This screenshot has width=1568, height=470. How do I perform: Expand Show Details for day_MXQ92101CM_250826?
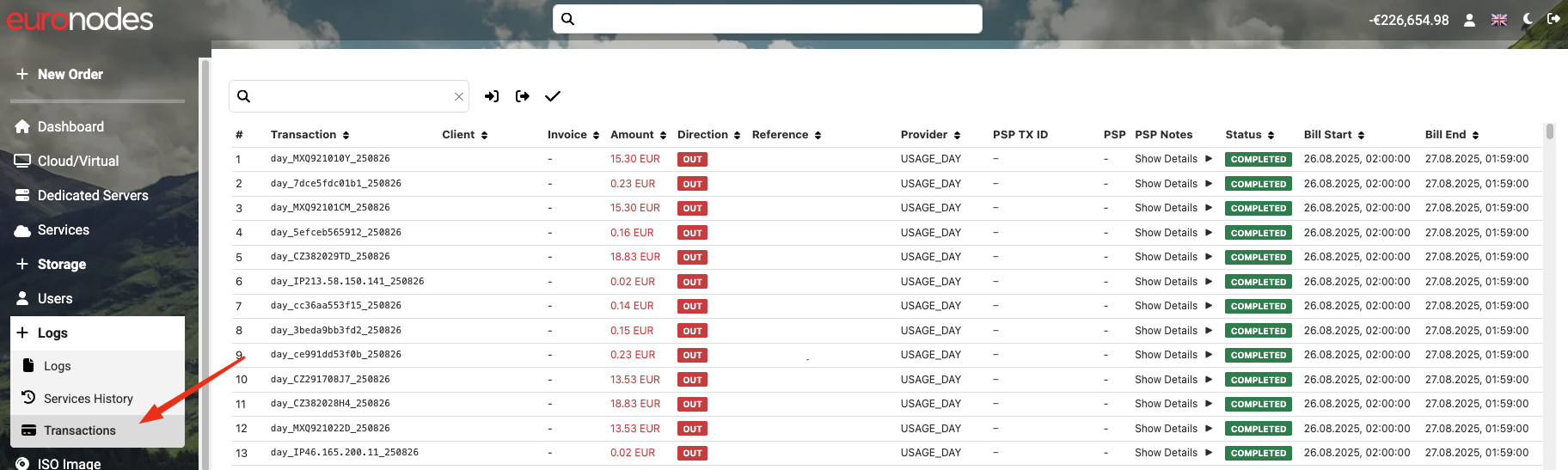tap(1173, 208)
